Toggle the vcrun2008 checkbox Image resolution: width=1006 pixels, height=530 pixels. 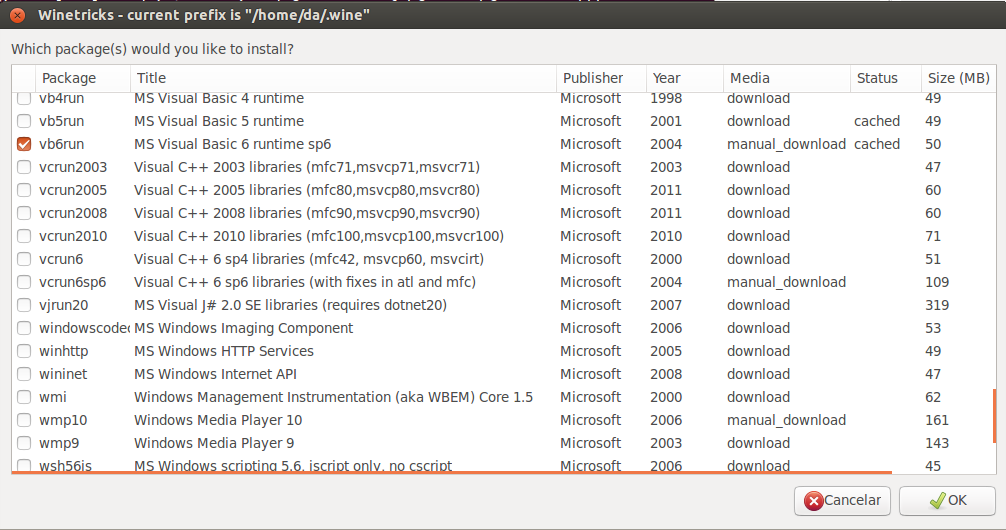point(24,213)
